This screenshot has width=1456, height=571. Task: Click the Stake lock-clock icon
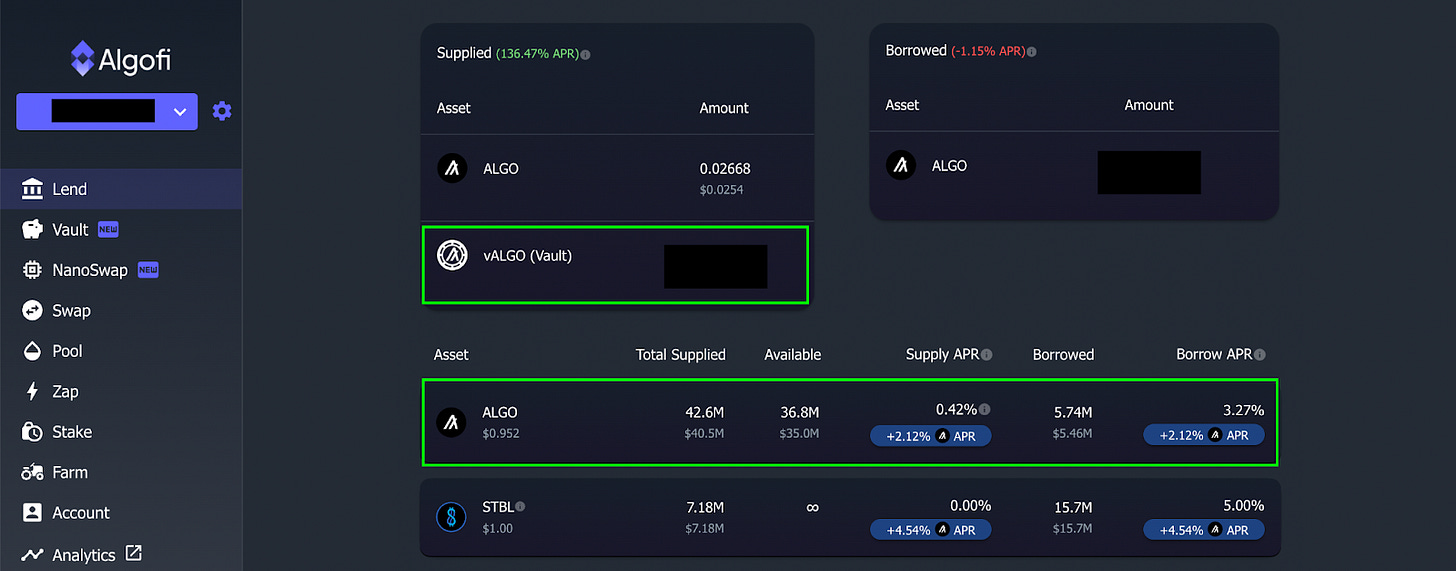coord(32,432)
